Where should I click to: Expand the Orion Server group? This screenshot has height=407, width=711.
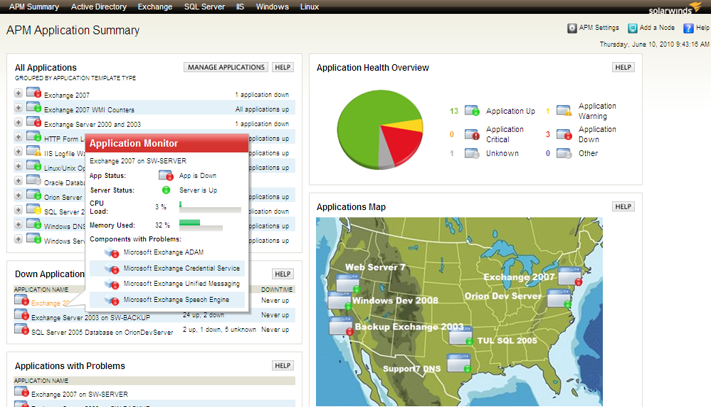click(18, 195)
